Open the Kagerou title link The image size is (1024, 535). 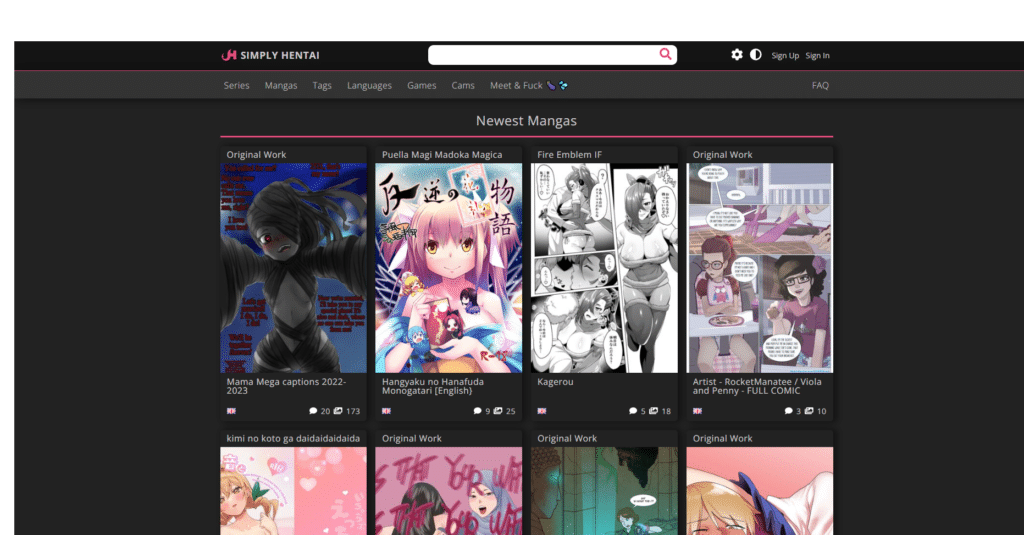(x=555, y=381)
